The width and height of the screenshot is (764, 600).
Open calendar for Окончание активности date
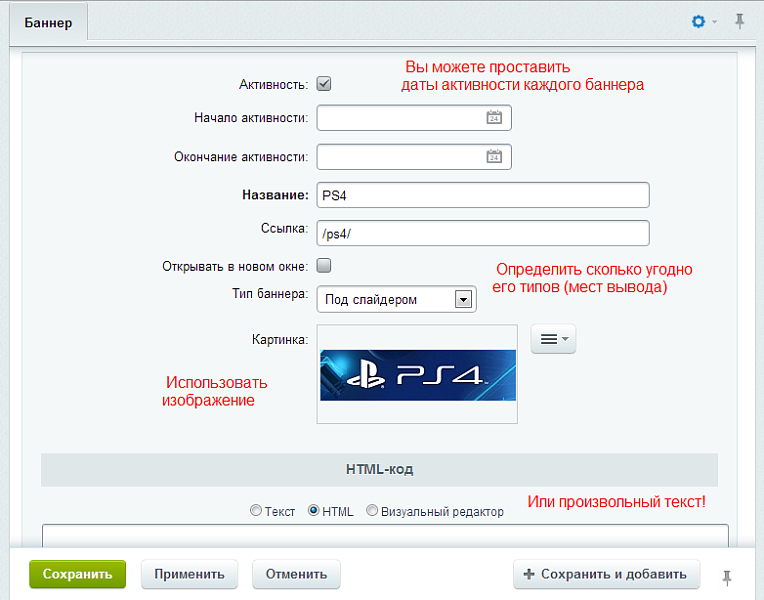pyautogui.click(x=493, y=157)
